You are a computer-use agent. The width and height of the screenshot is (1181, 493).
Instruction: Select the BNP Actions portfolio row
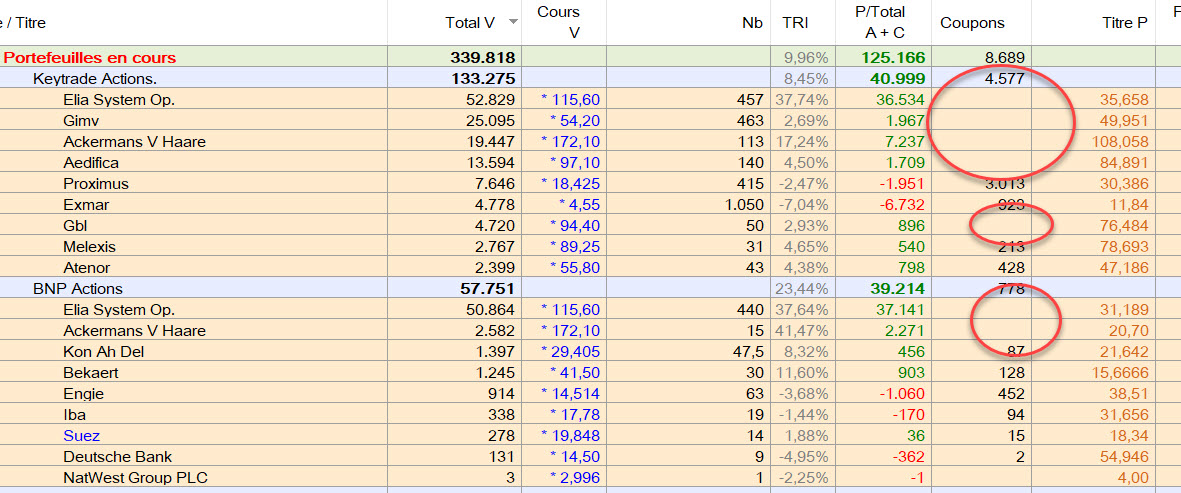click(x=78, y=289)
